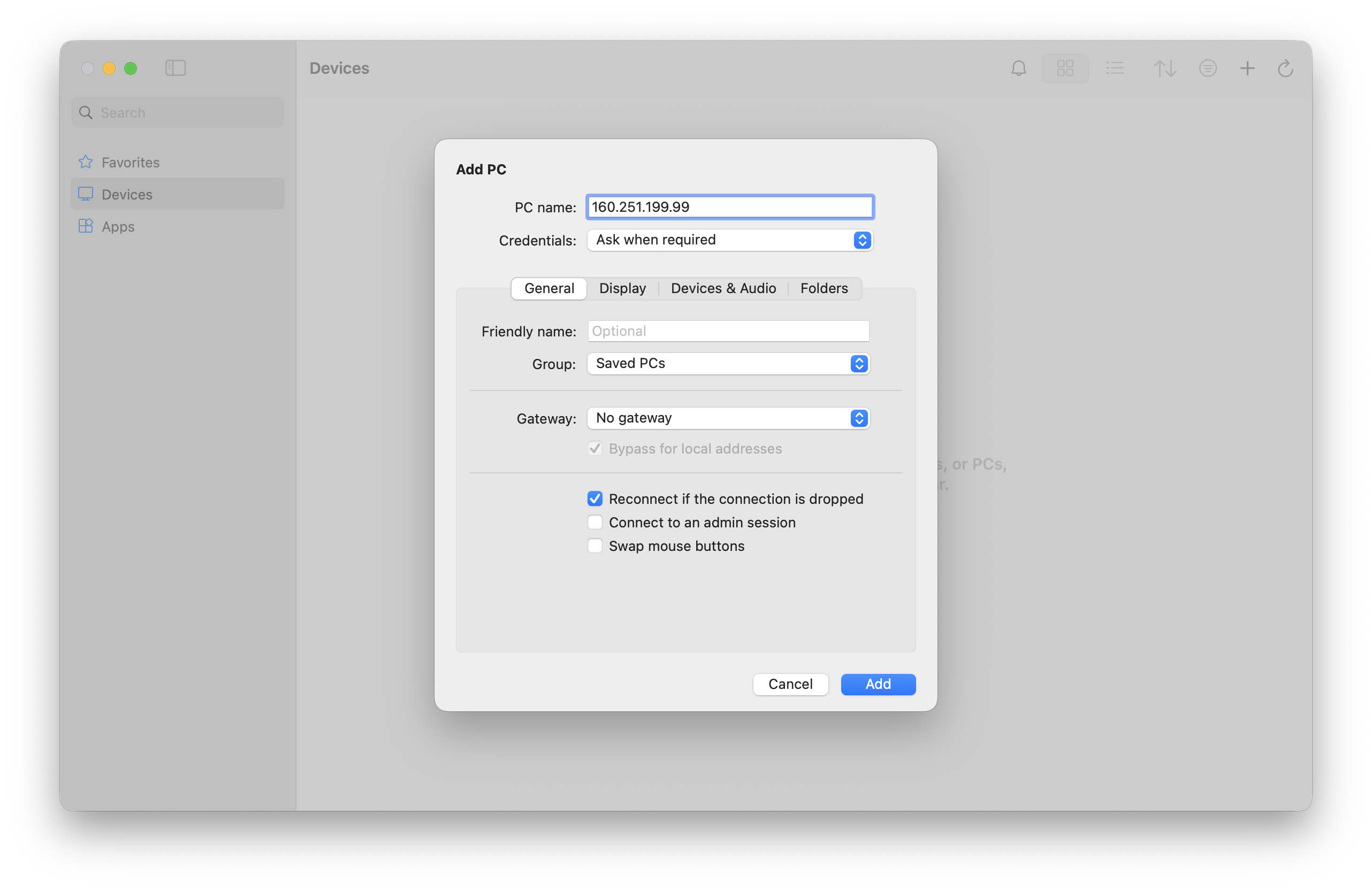
Task: Open the Credentials dropdown
Action: point(729,240)
